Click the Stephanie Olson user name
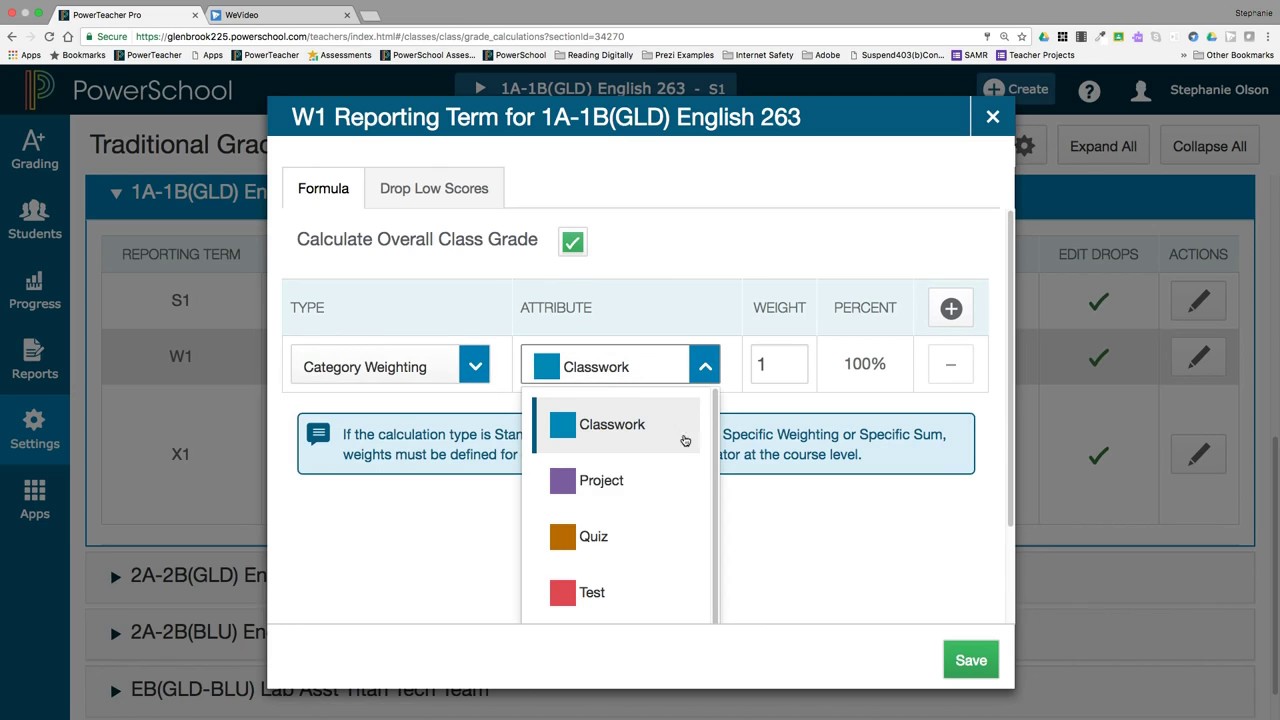The height and width of the screenshot is (720, 1280). pos(1219,90)
